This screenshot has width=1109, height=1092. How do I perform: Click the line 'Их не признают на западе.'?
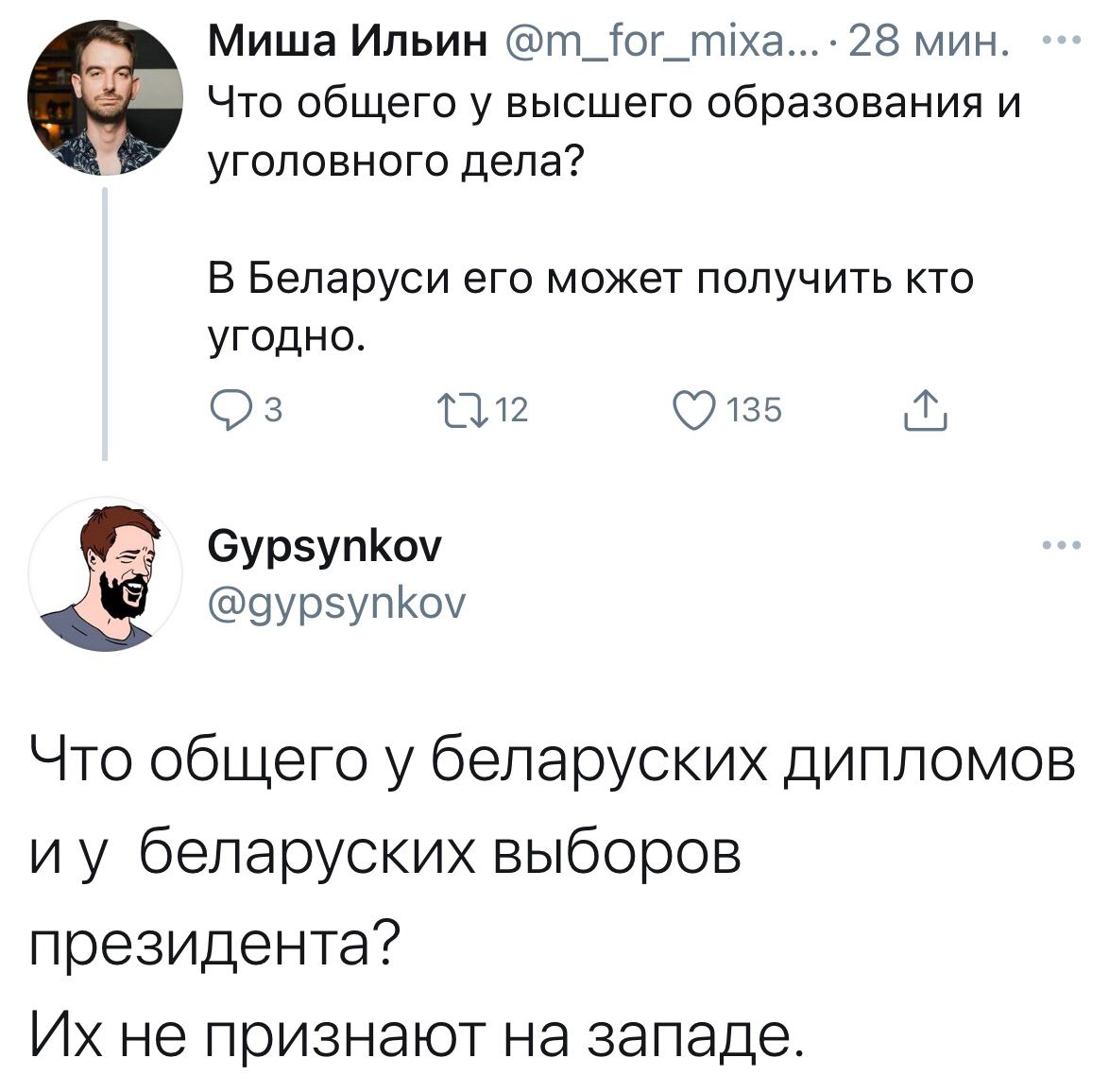click(416, 1035)
